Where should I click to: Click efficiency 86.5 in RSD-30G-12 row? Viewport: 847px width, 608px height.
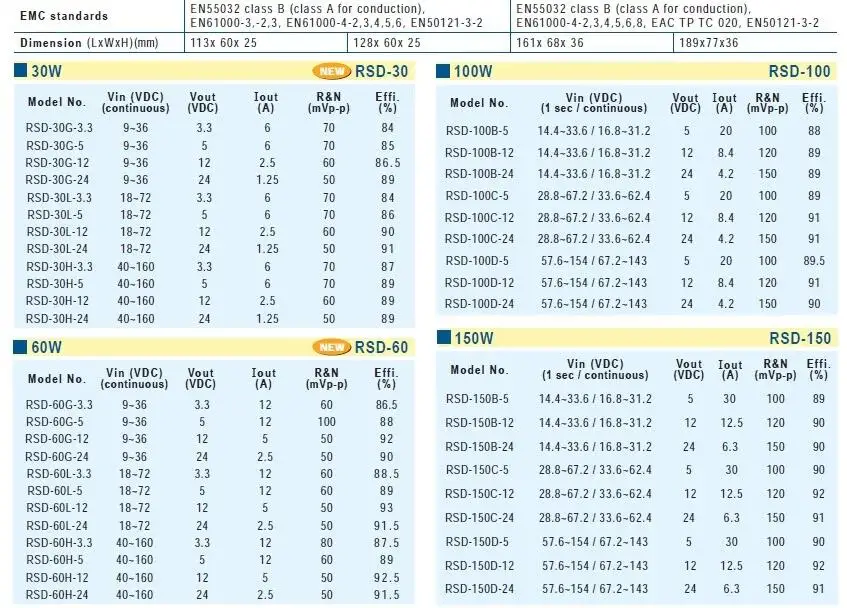pos(387,163)
